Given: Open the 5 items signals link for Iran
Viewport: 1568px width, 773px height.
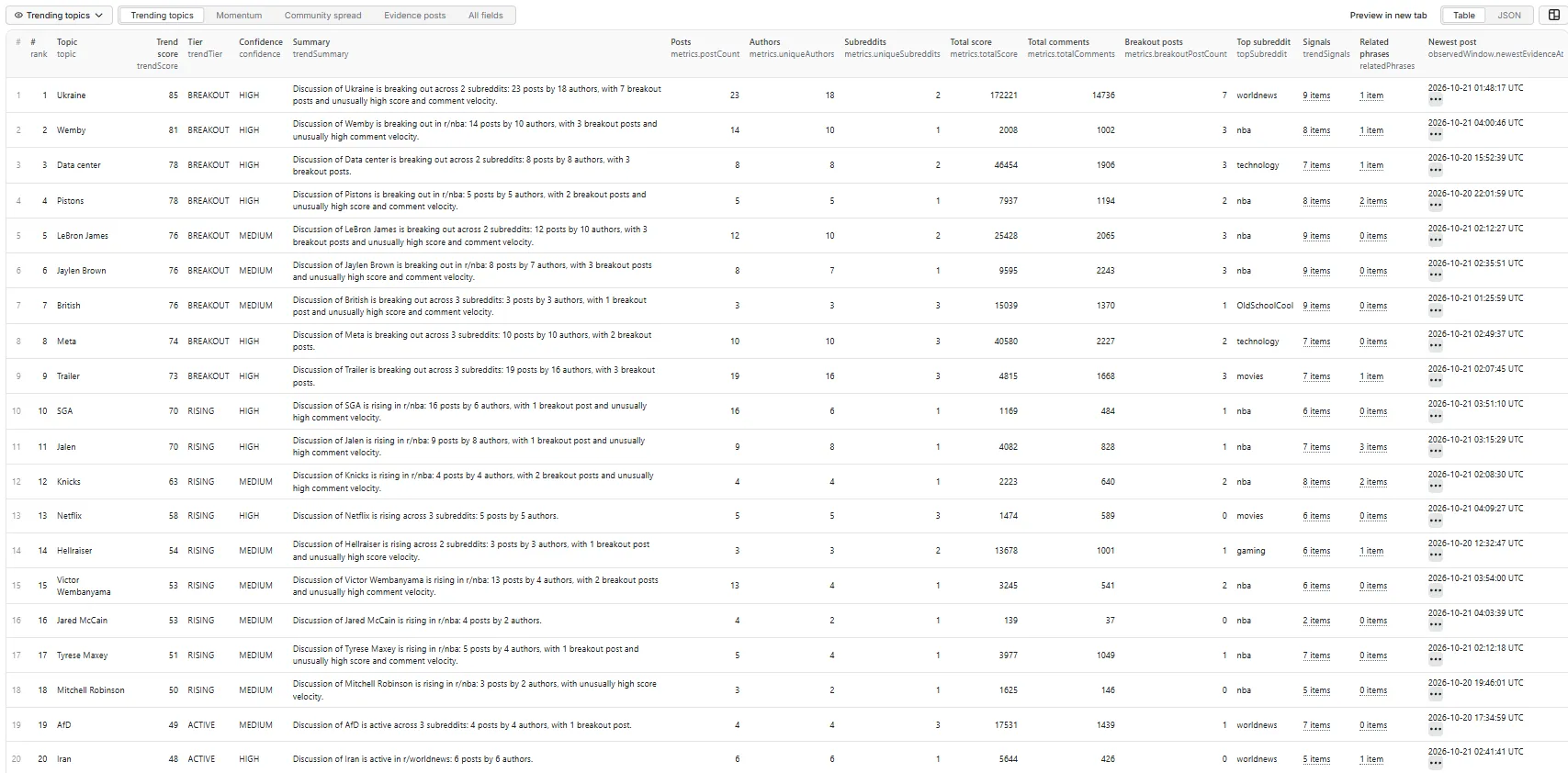Looking at the screenshot, I should (x=1316, y=759).
